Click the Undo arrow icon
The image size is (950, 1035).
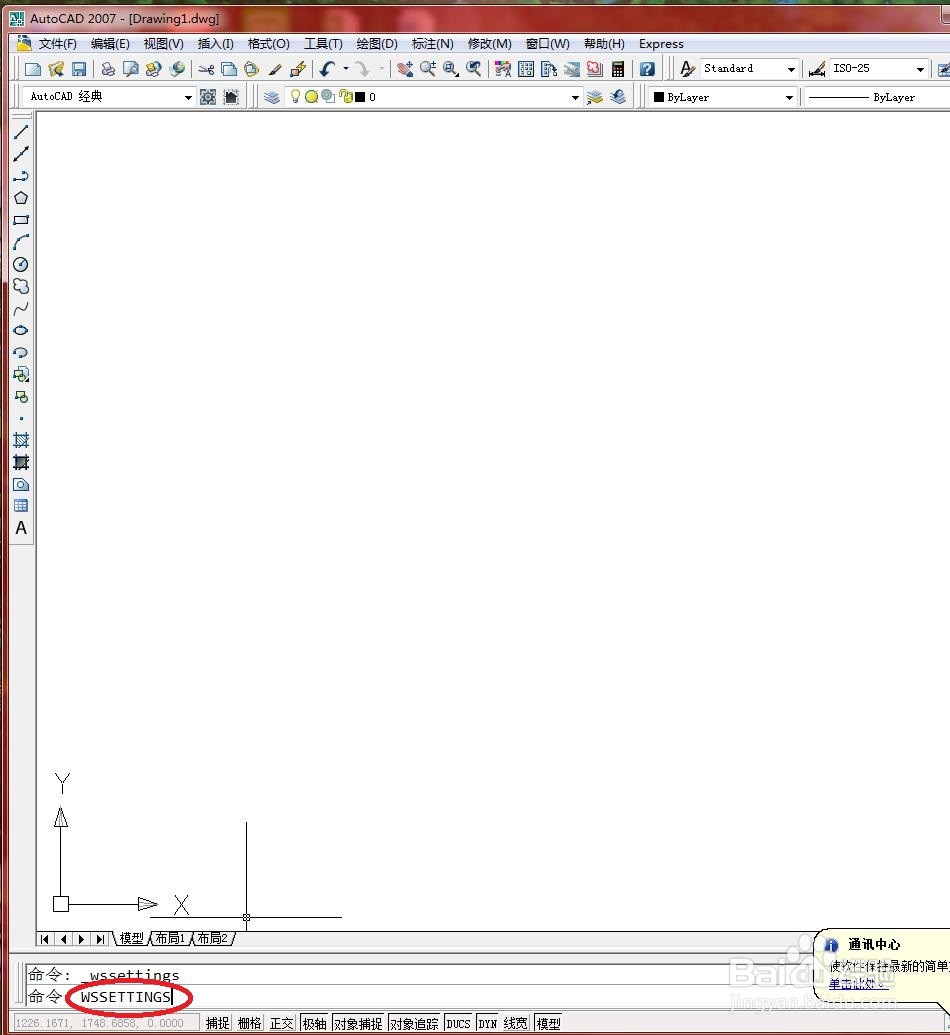327,69
